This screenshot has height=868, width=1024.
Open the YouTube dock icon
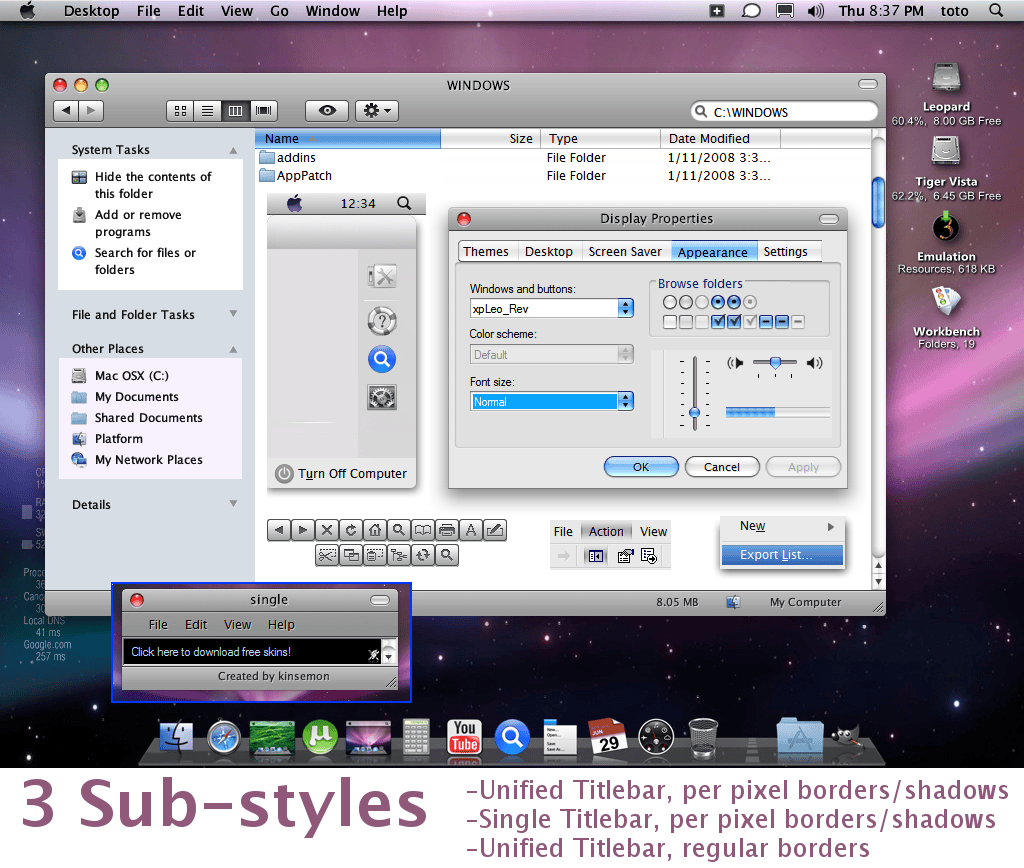point(464,737)
